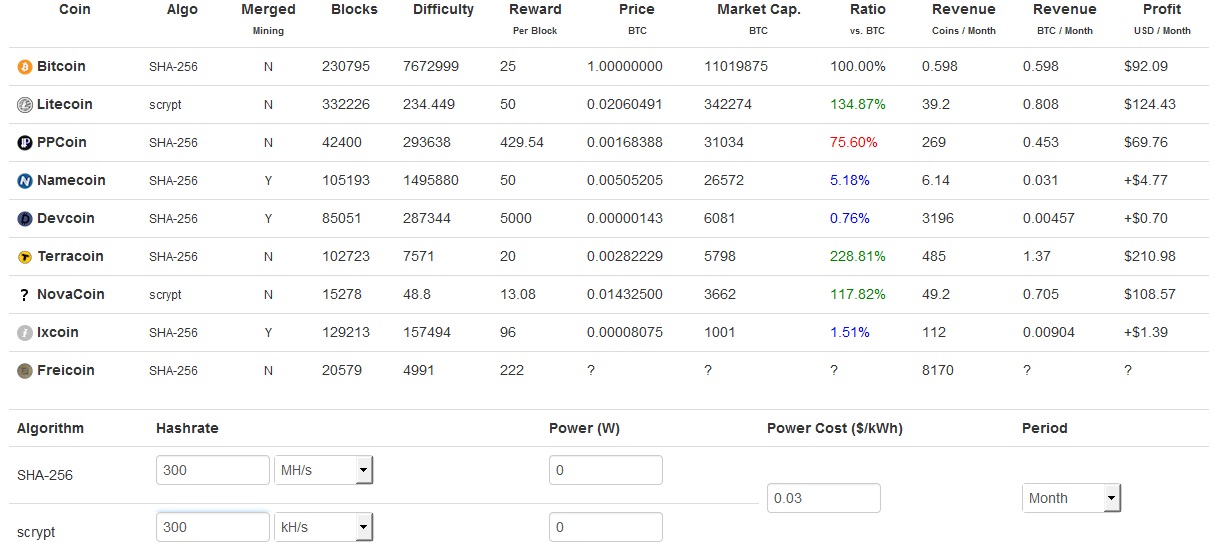Select Namecoin's 5.18% ratio value
Image resolution: width=1219 pixels, height=558 pixels.
click(x=850, y=180)
